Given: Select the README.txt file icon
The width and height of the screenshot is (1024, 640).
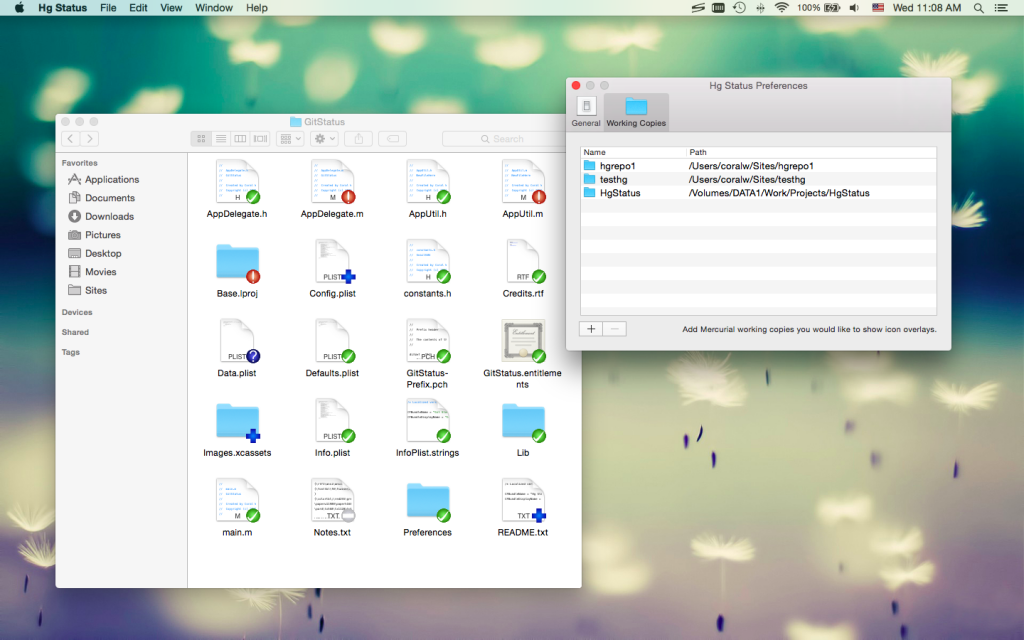Looking at the screenshot, I should click(523, 500).
